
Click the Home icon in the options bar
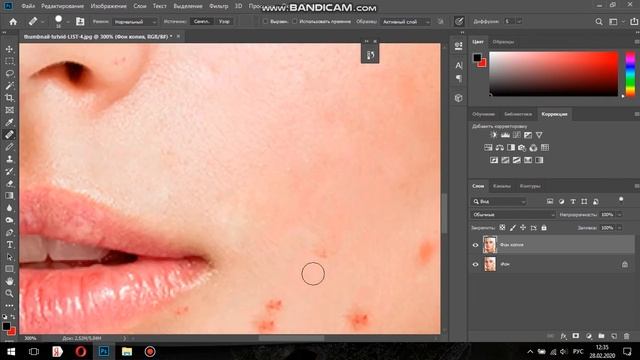click(x=13, y=22)
